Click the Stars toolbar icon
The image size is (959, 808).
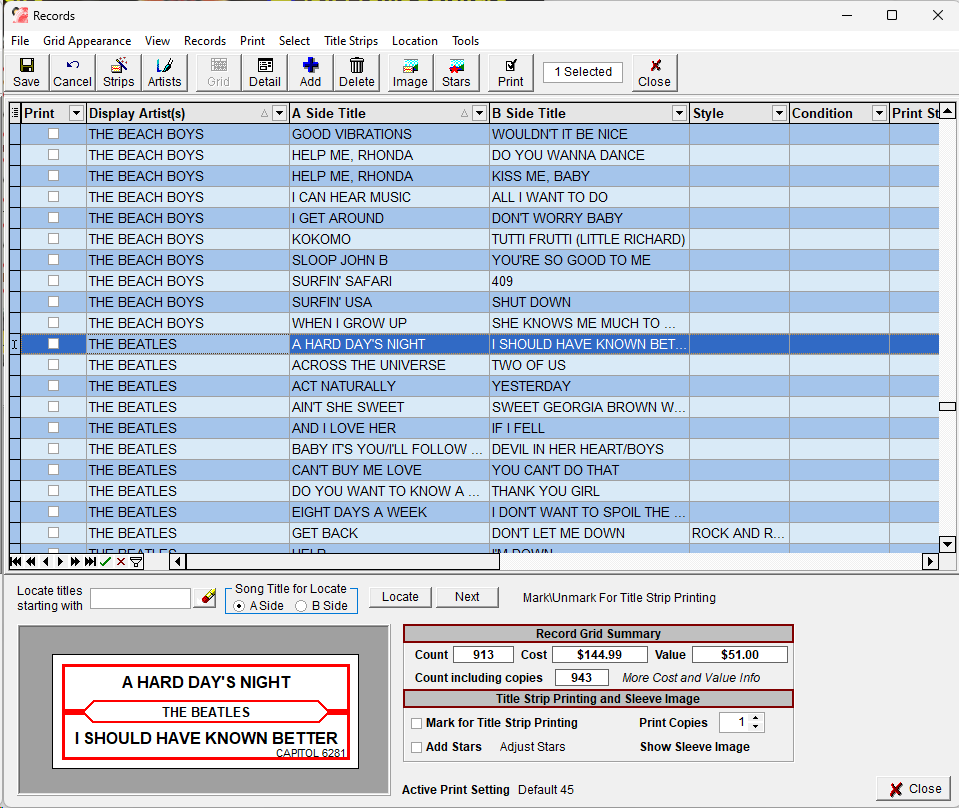pos(456,72)
